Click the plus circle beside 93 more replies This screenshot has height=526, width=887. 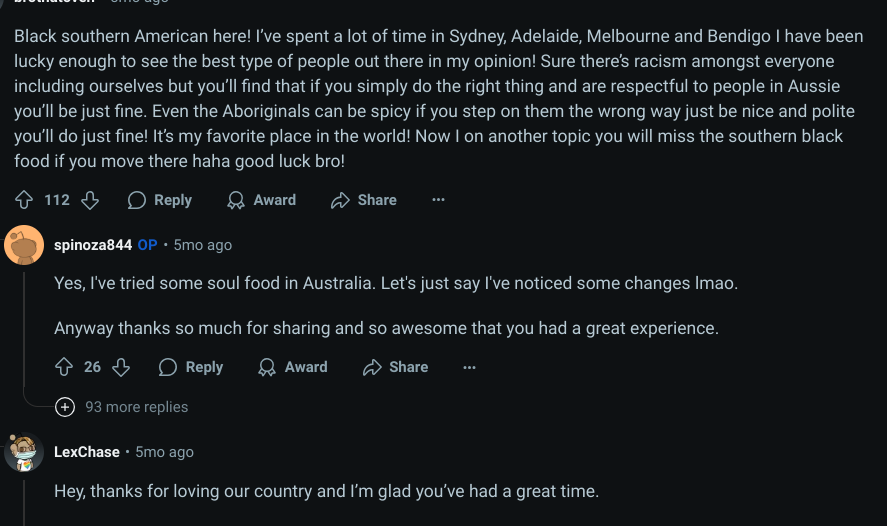(x=65, y=407)
